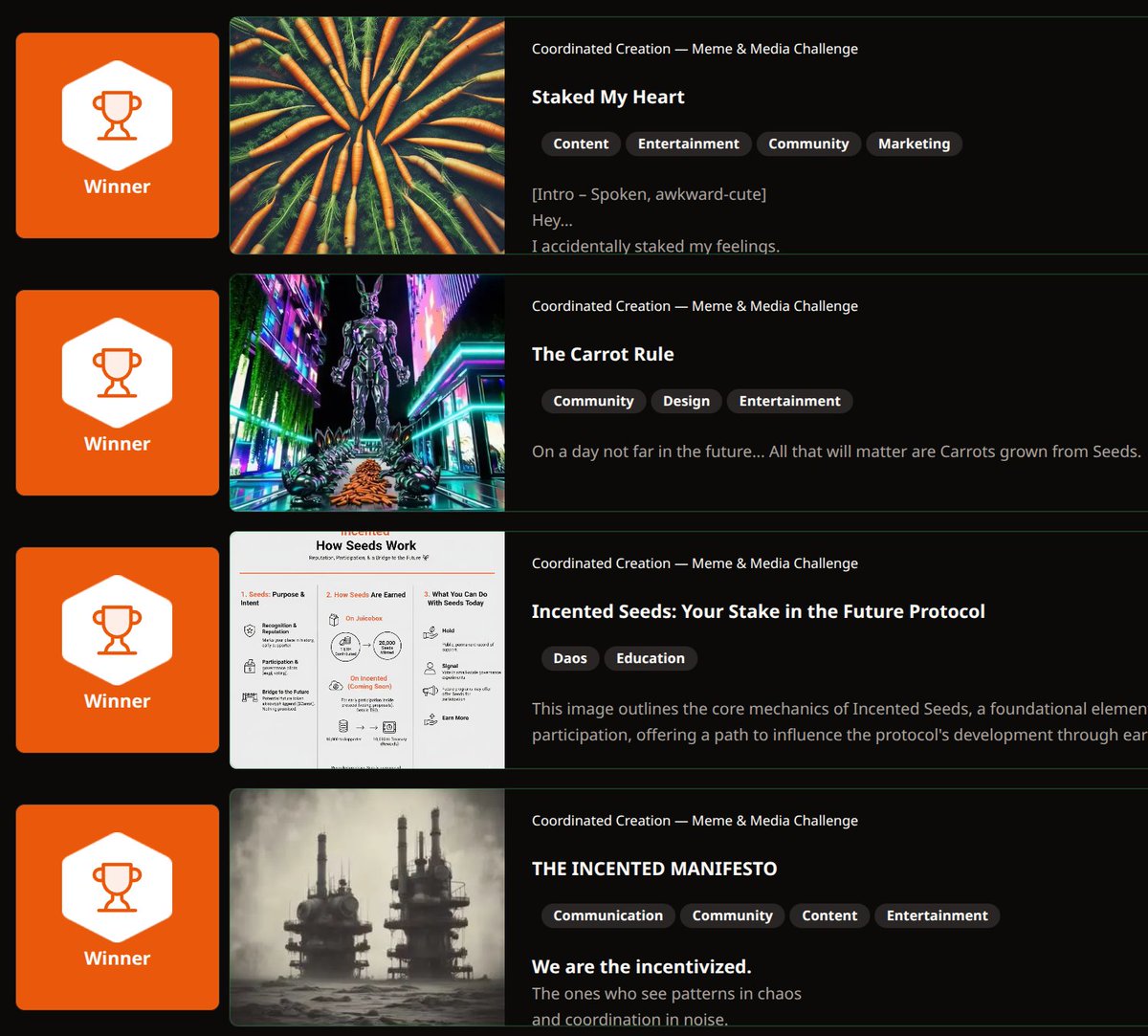Viewport: 1148px width, 1036px height.
Task: Select Community tag under The Carrot Rule
Action: click(x=593, y=401)
